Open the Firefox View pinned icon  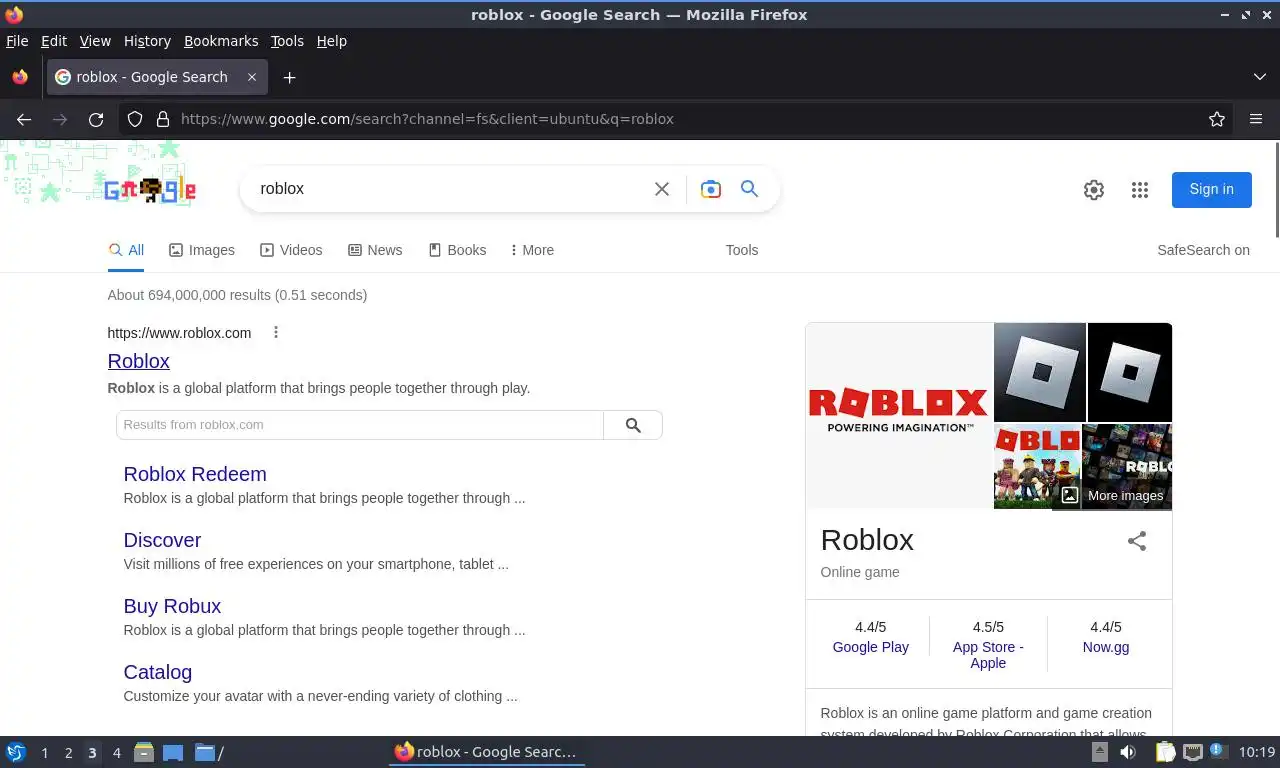(x=20, y=77)
